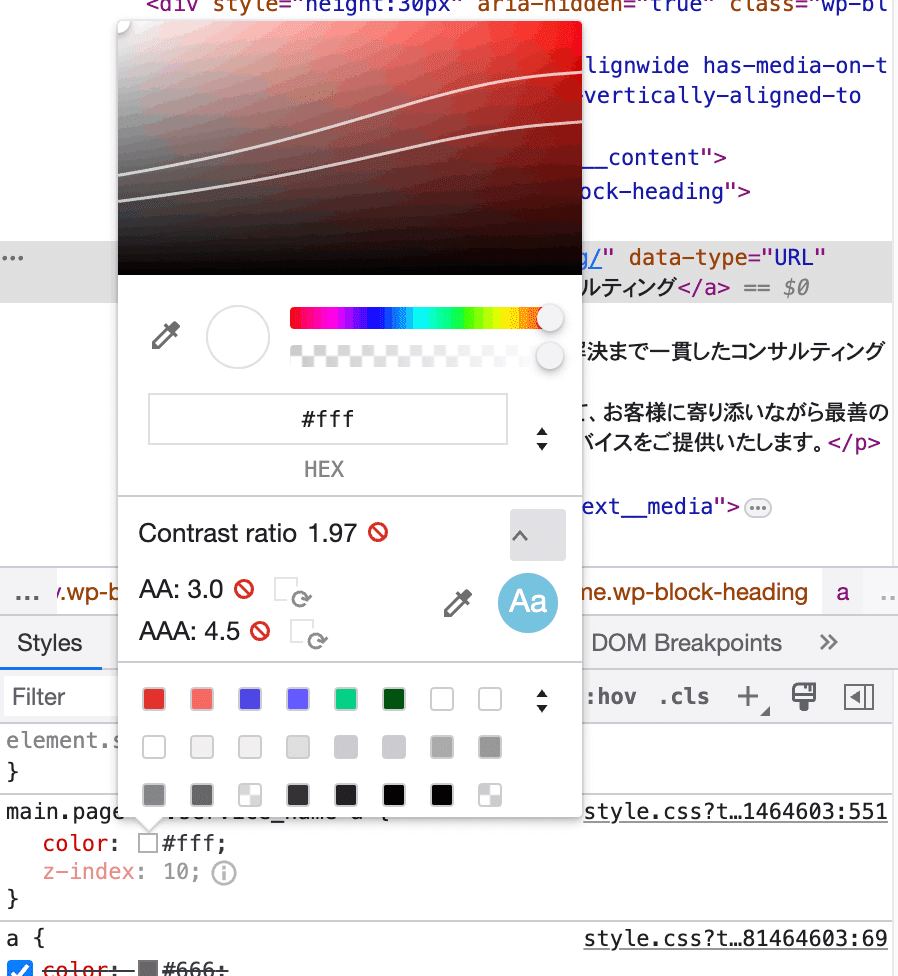Toggle the computed styles sidebar pane
898x976 pixels.
click(859, 697)
